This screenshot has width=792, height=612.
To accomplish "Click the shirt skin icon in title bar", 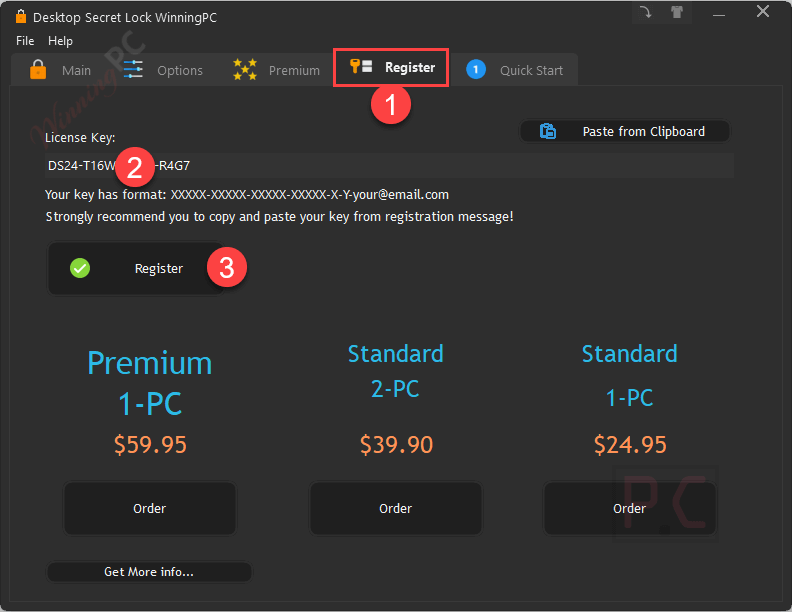I will 677,12.
